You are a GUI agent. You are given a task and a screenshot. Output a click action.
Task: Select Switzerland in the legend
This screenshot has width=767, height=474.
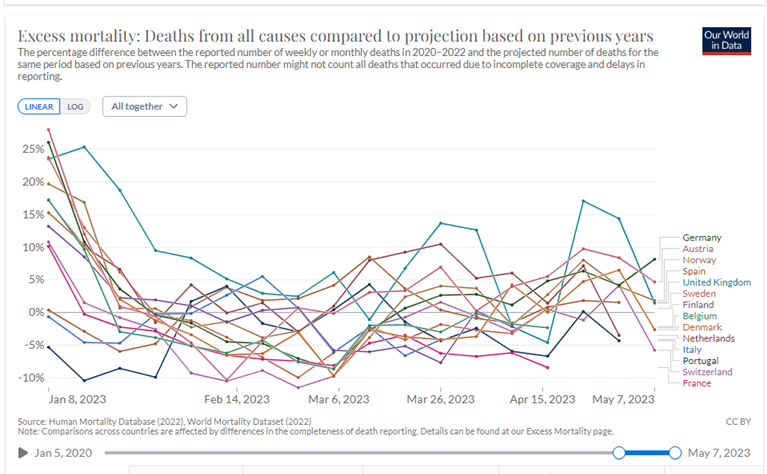[x=708, y=372]
